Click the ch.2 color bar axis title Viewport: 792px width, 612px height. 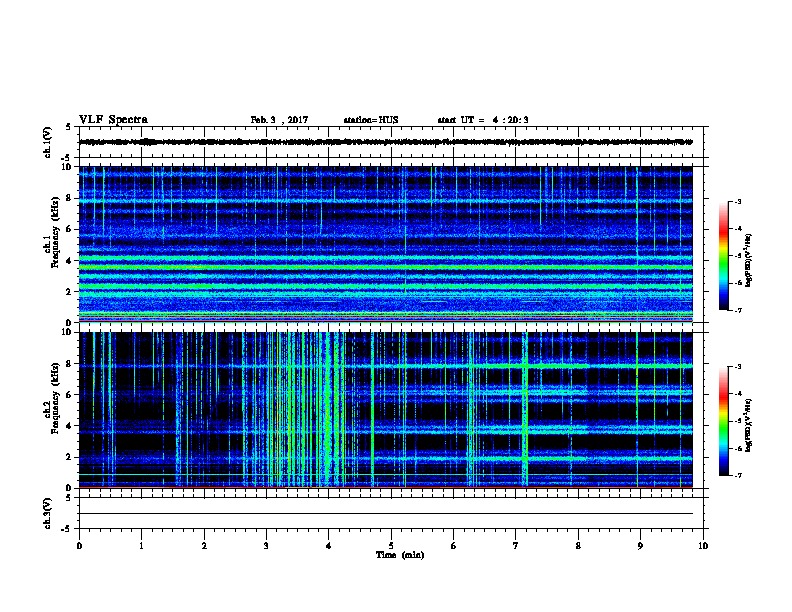click(749, 425)
